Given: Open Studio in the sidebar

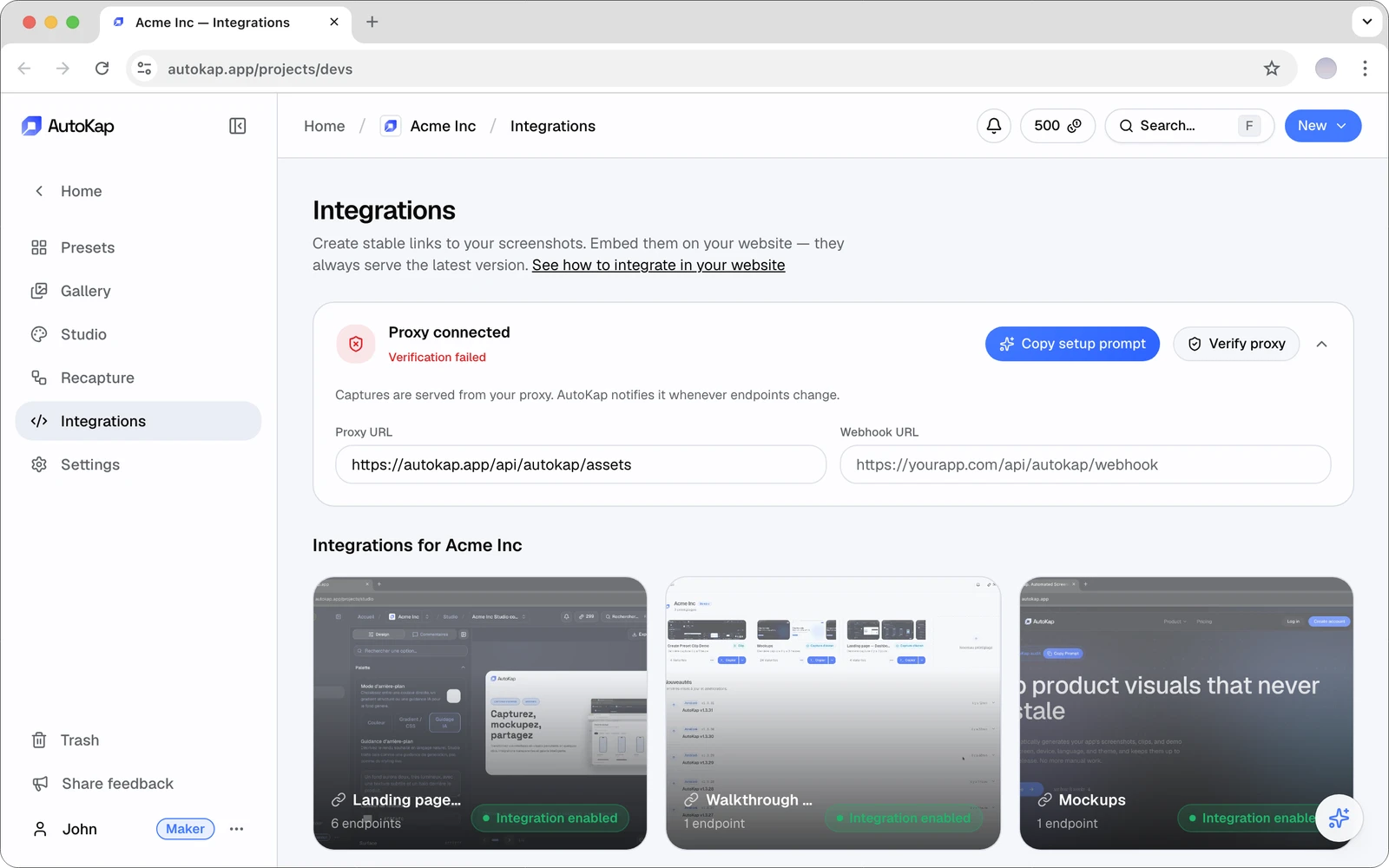Looking at the screenshot, I should (138, 334).
